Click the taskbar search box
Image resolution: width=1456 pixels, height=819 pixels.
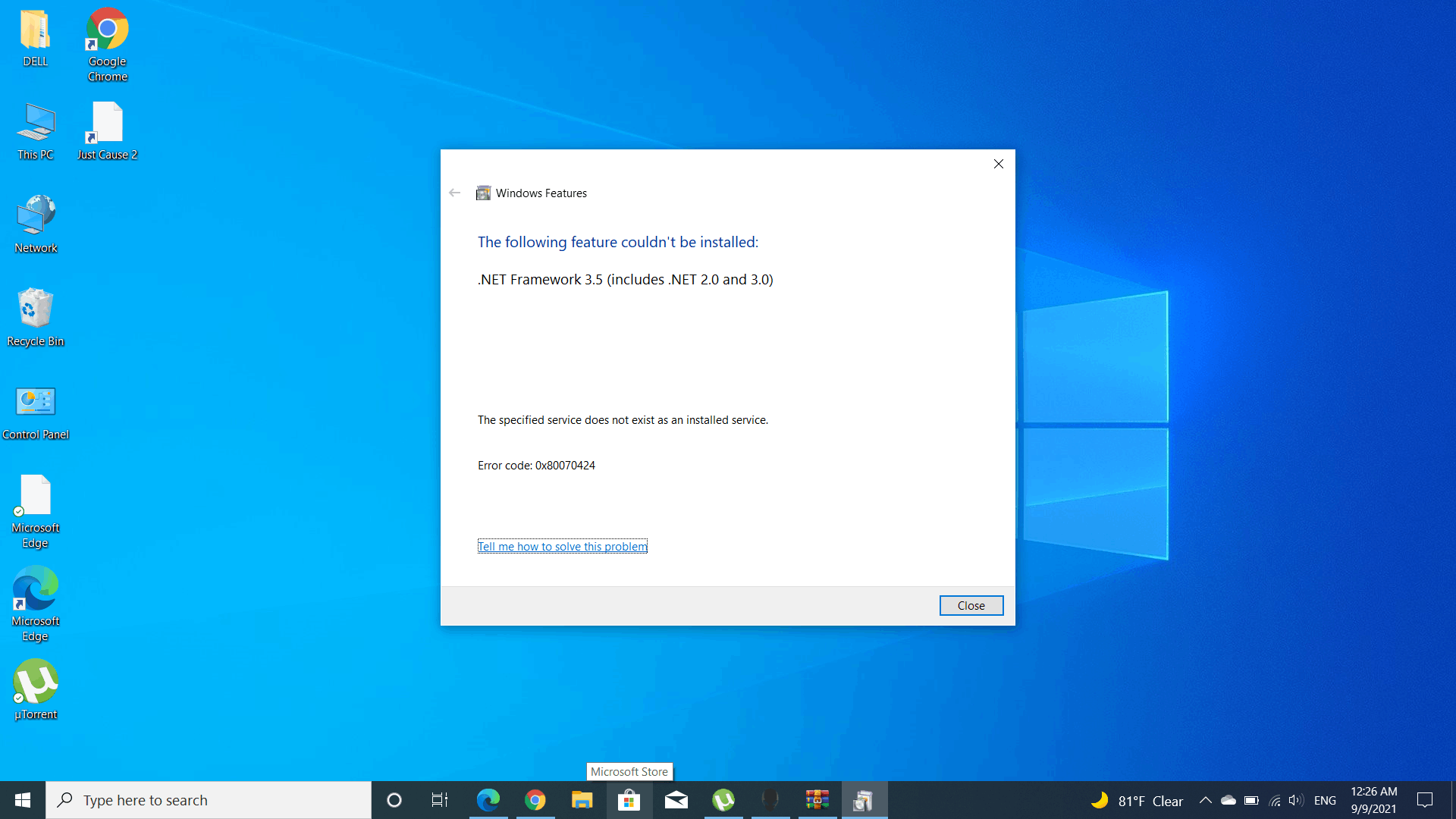point(209,800)
